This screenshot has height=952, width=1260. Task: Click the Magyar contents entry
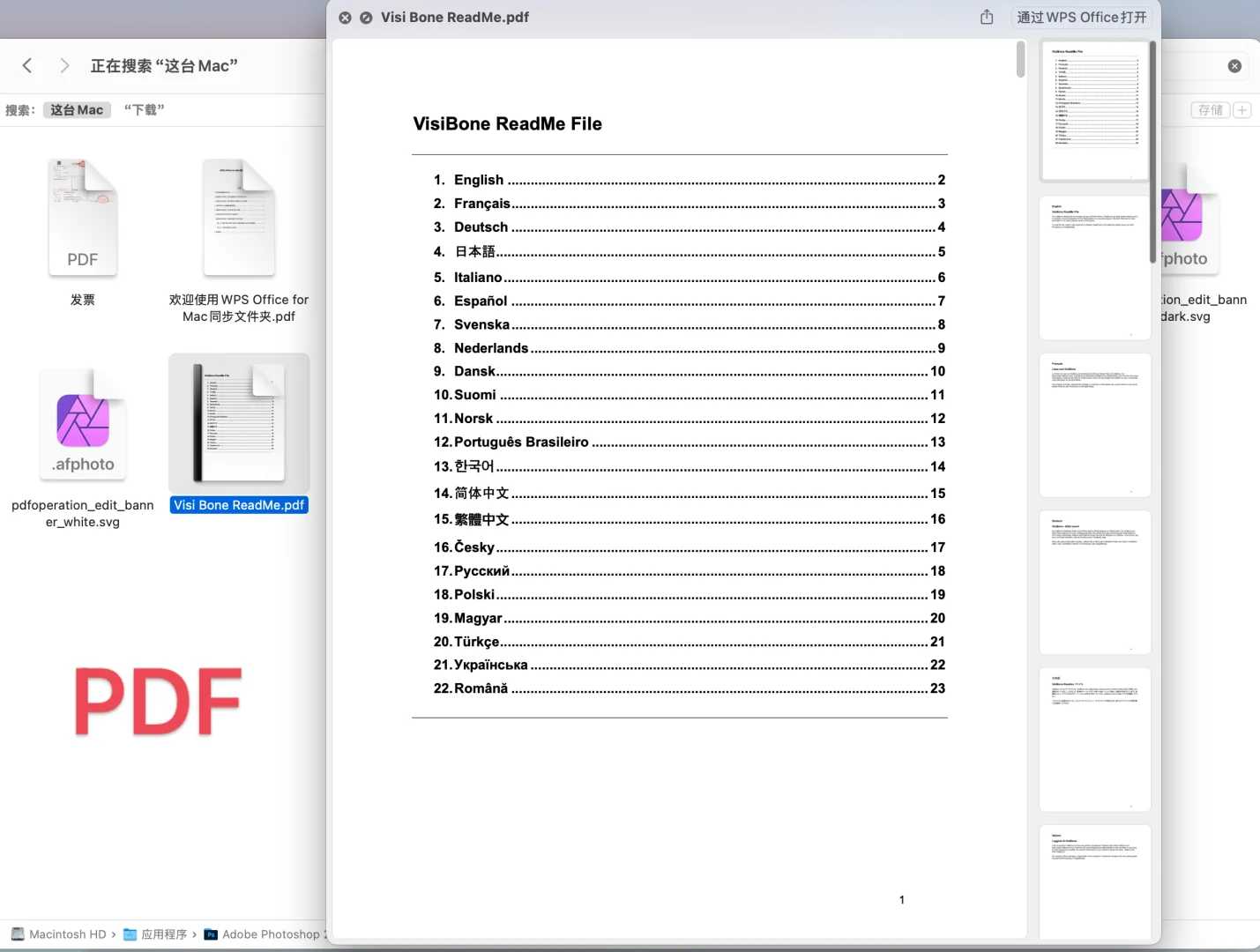(x=689, y=619)
